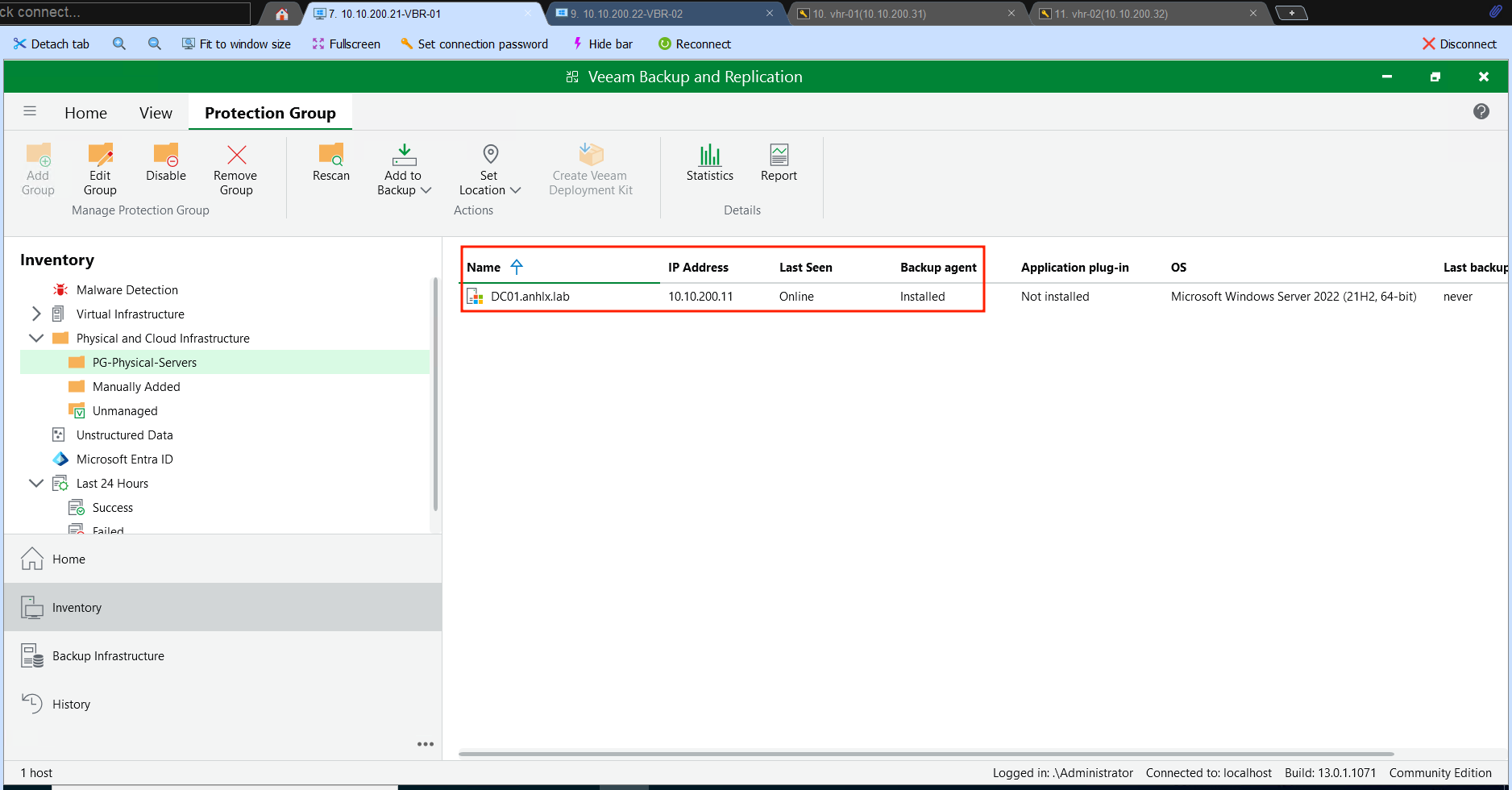Click the DC01.anhlx.lab computer icon
The height and width of the screenshot is (790, 1512).
(x=476, y=296)
